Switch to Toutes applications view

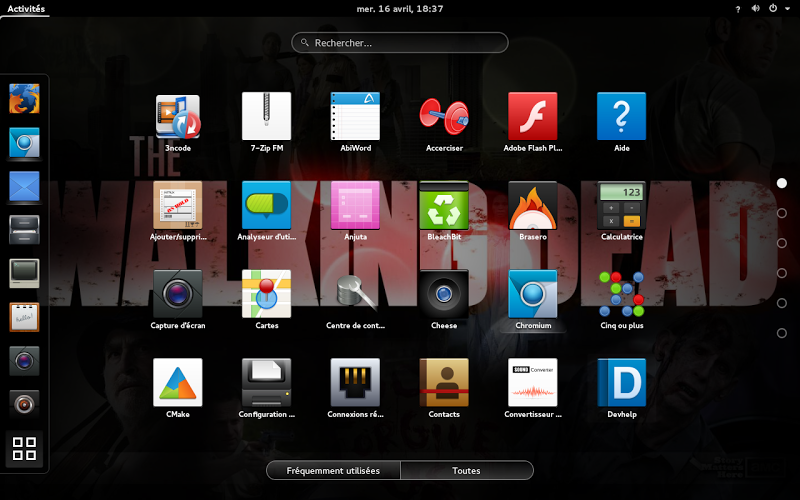click(x=467, y=470)
